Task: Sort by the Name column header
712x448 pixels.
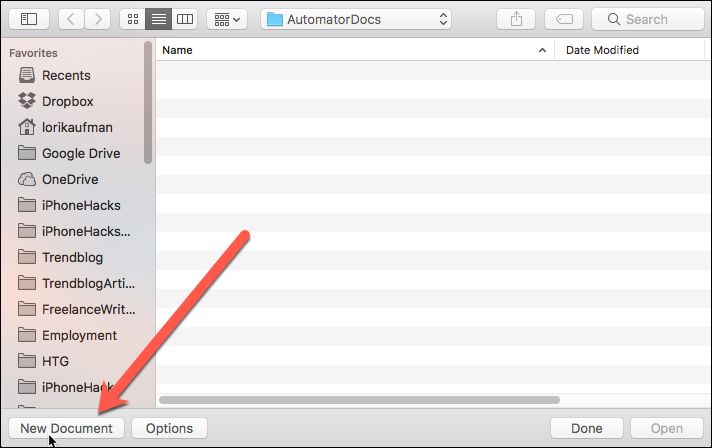Action: [x=355, y=50]
